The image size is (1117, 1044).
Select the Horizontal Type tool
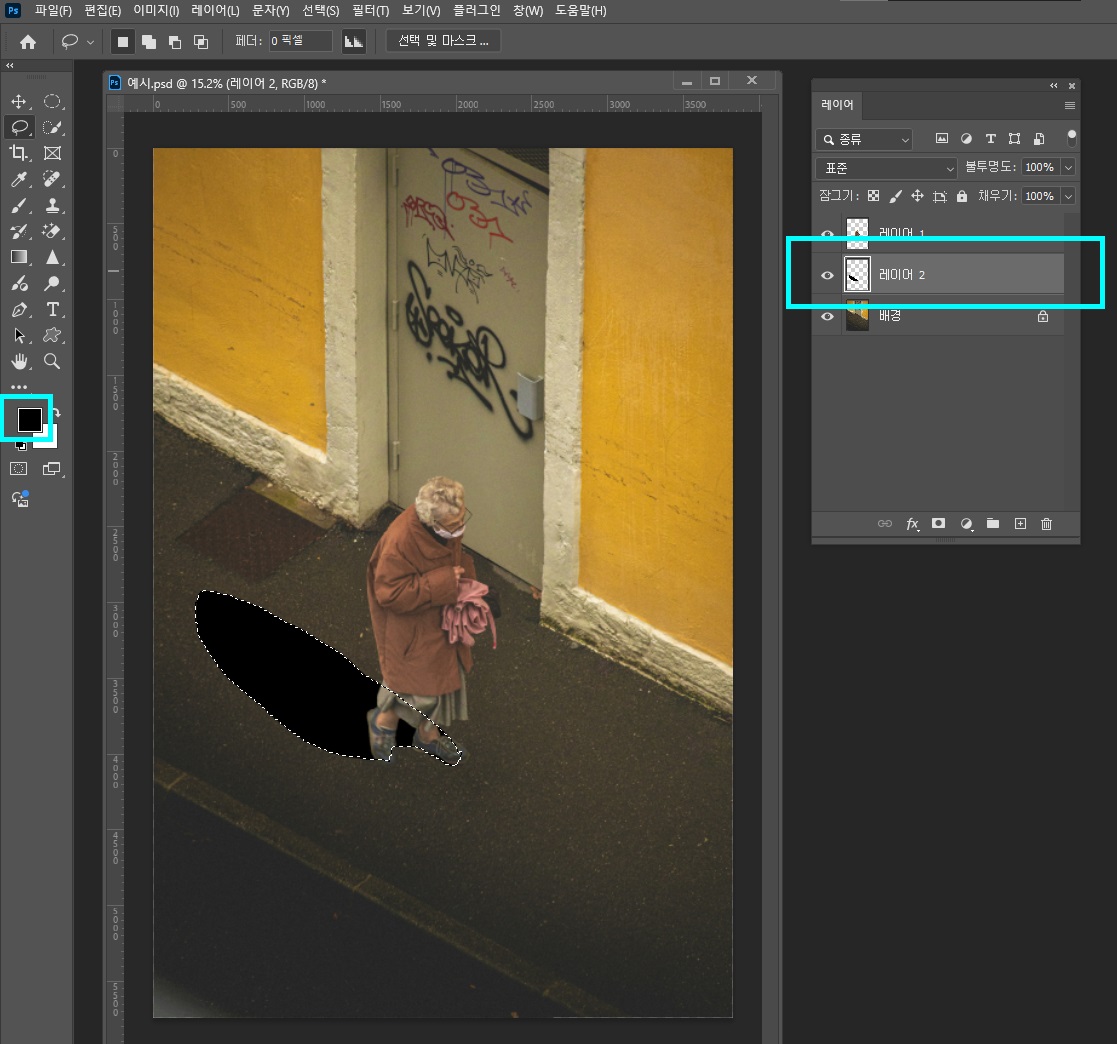[52, 310]
